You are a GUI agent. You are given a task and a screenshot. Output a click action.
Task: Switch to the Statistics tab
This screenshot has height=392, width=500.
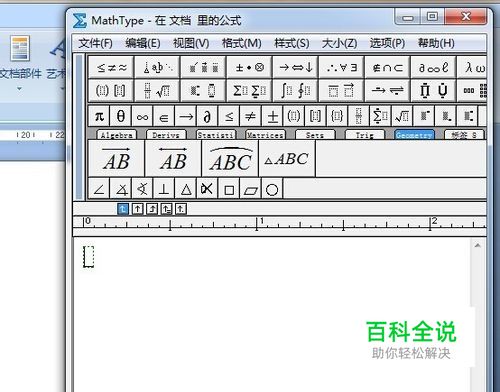(216, 135)
